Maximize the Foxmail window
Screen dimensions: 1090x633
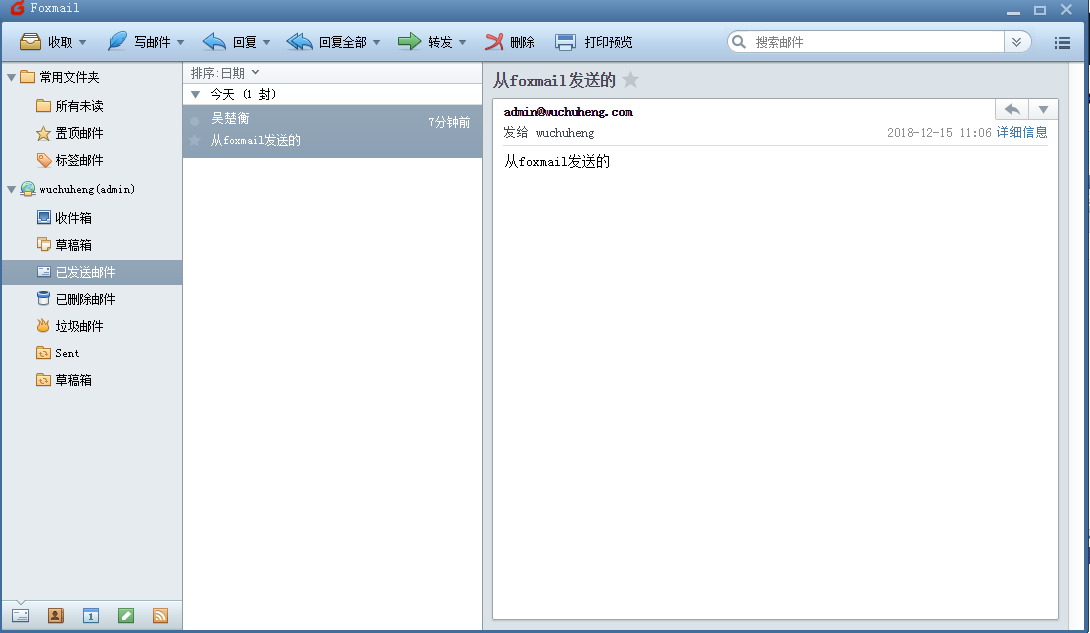pyautogui.click(x=1040, y=10)
